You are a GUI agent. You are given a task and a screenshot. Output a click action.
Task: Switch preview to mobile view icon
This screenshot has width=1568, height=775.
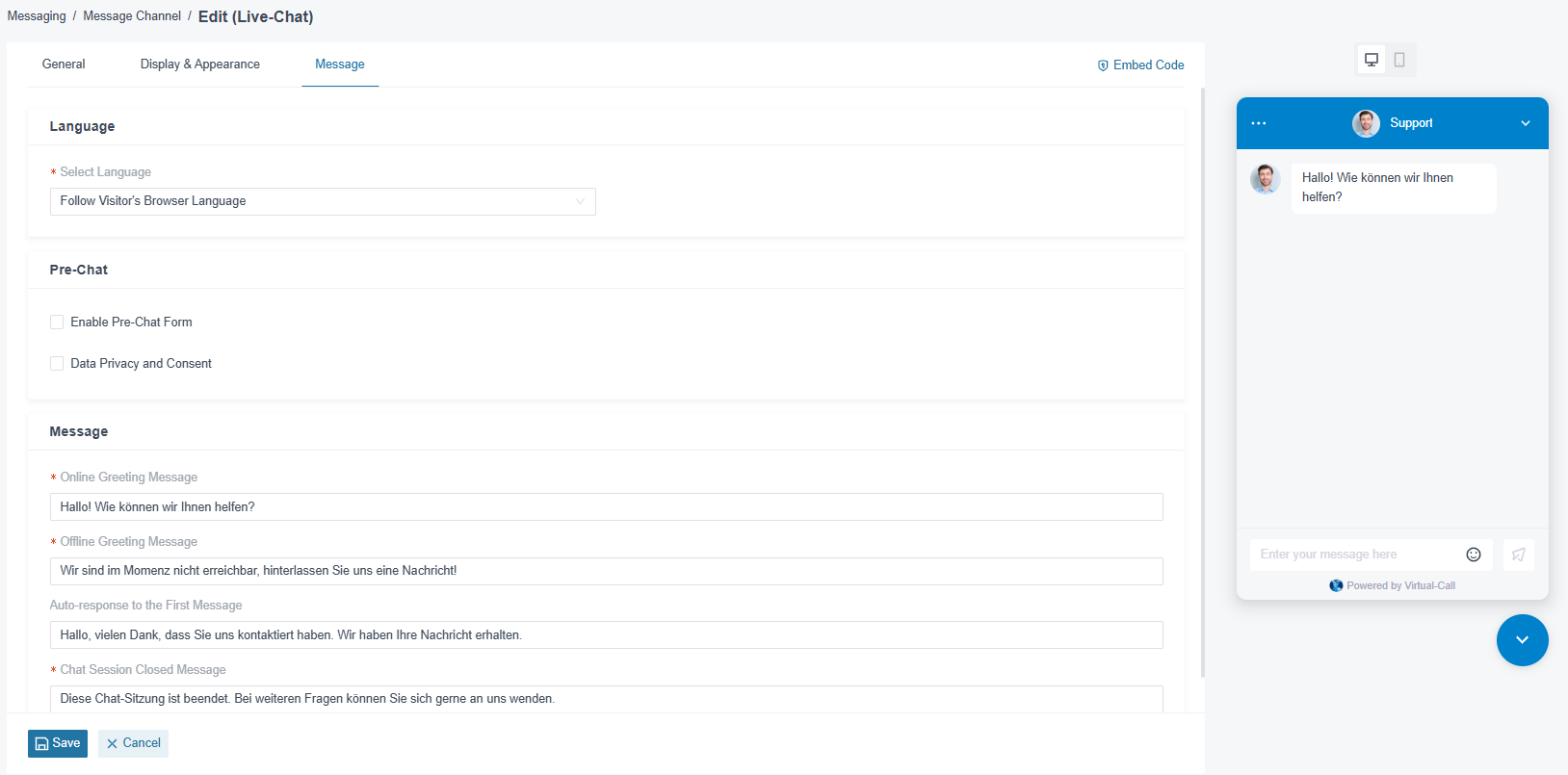click(1399, 60)
